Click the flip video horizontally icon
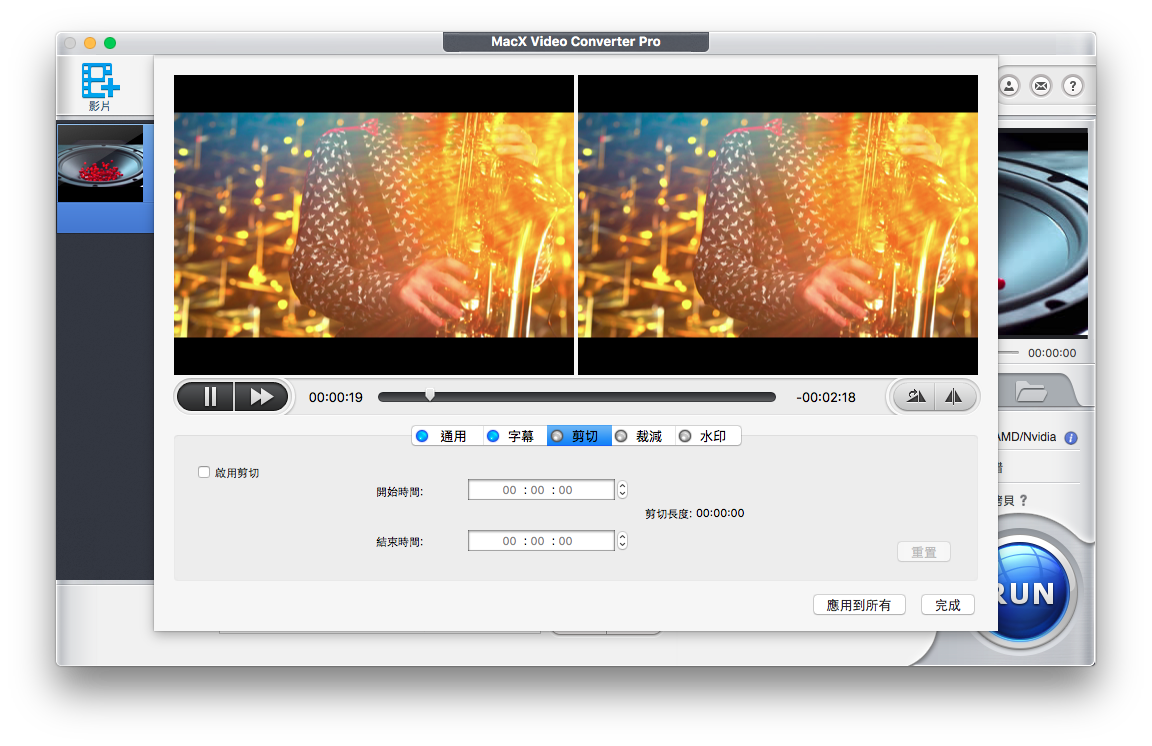1152x746 pixels. coord(954,397)
